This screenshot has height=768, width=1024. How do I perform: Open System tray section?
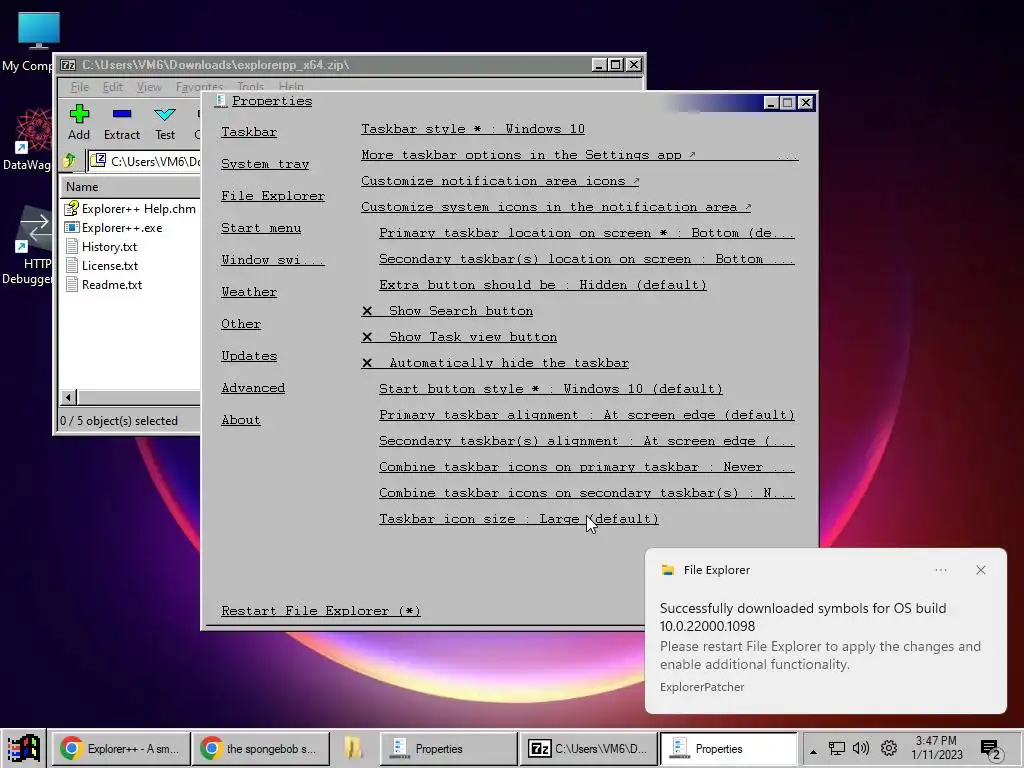tap(264, 164)
